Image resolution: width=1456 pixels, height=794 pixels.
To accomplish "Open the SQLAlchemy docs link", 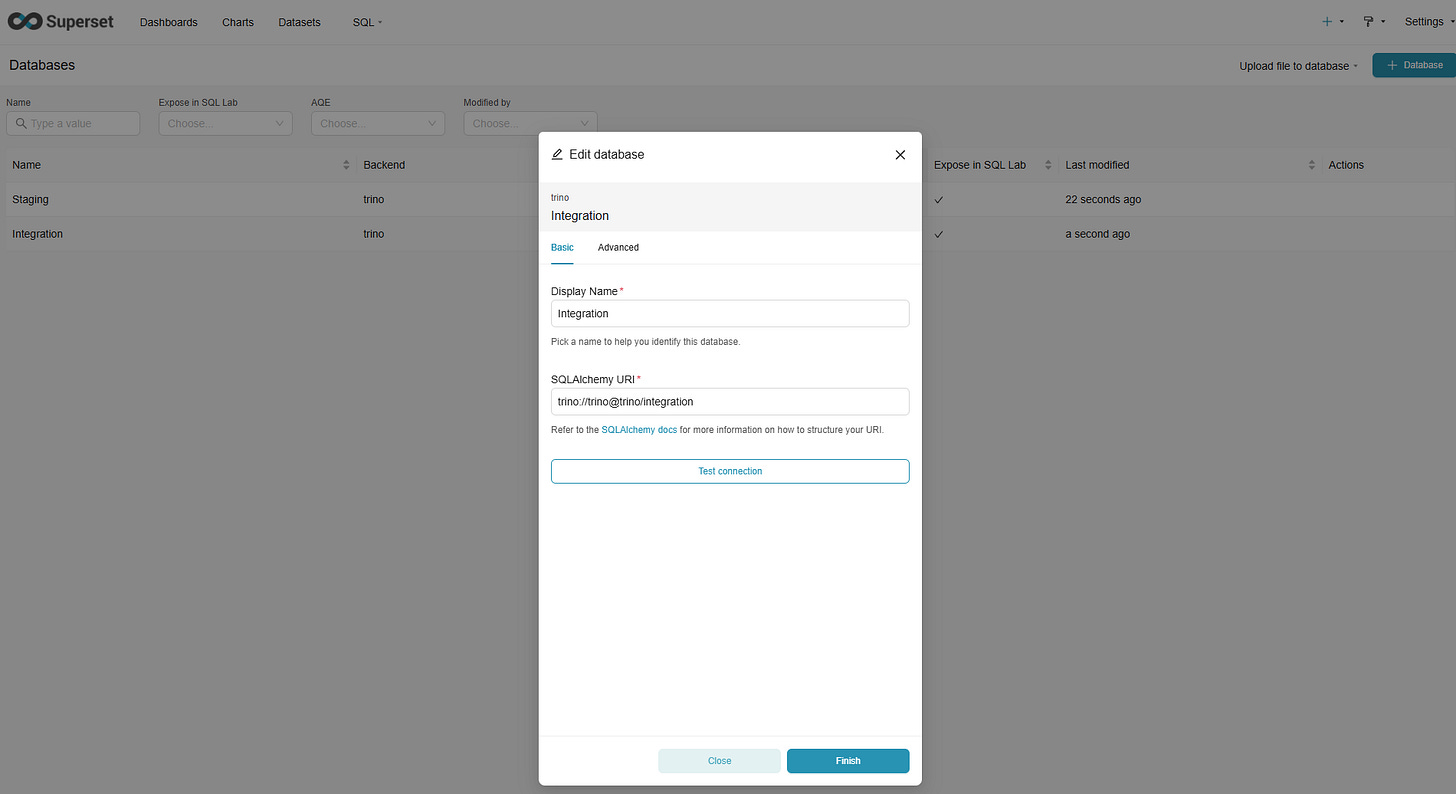I will [639, 430].
